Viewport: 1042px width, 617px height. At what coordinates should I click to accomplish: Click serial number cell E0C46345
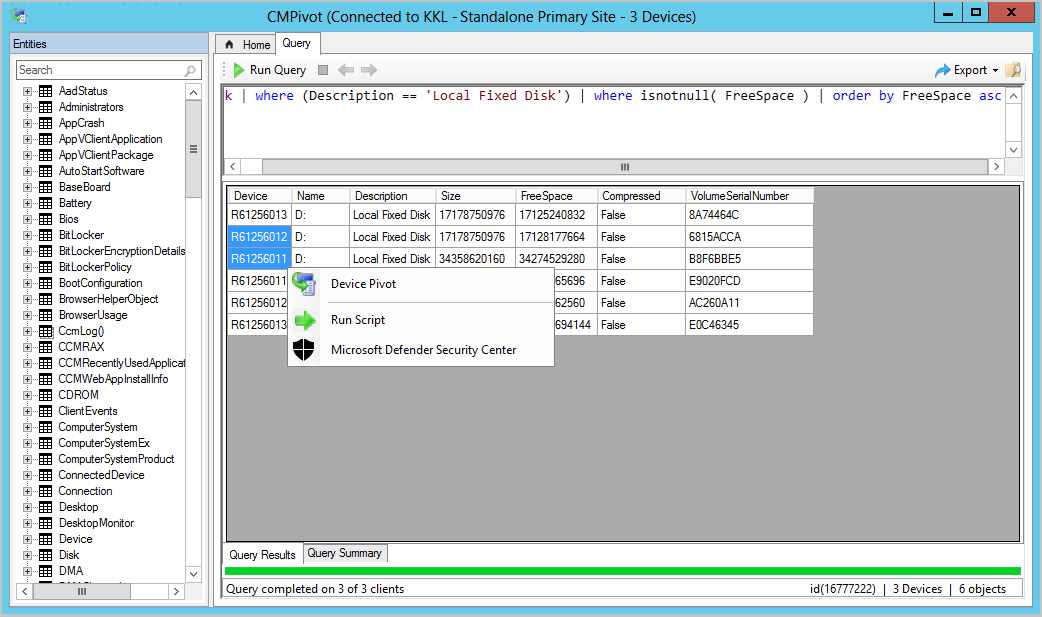[749, 324]
